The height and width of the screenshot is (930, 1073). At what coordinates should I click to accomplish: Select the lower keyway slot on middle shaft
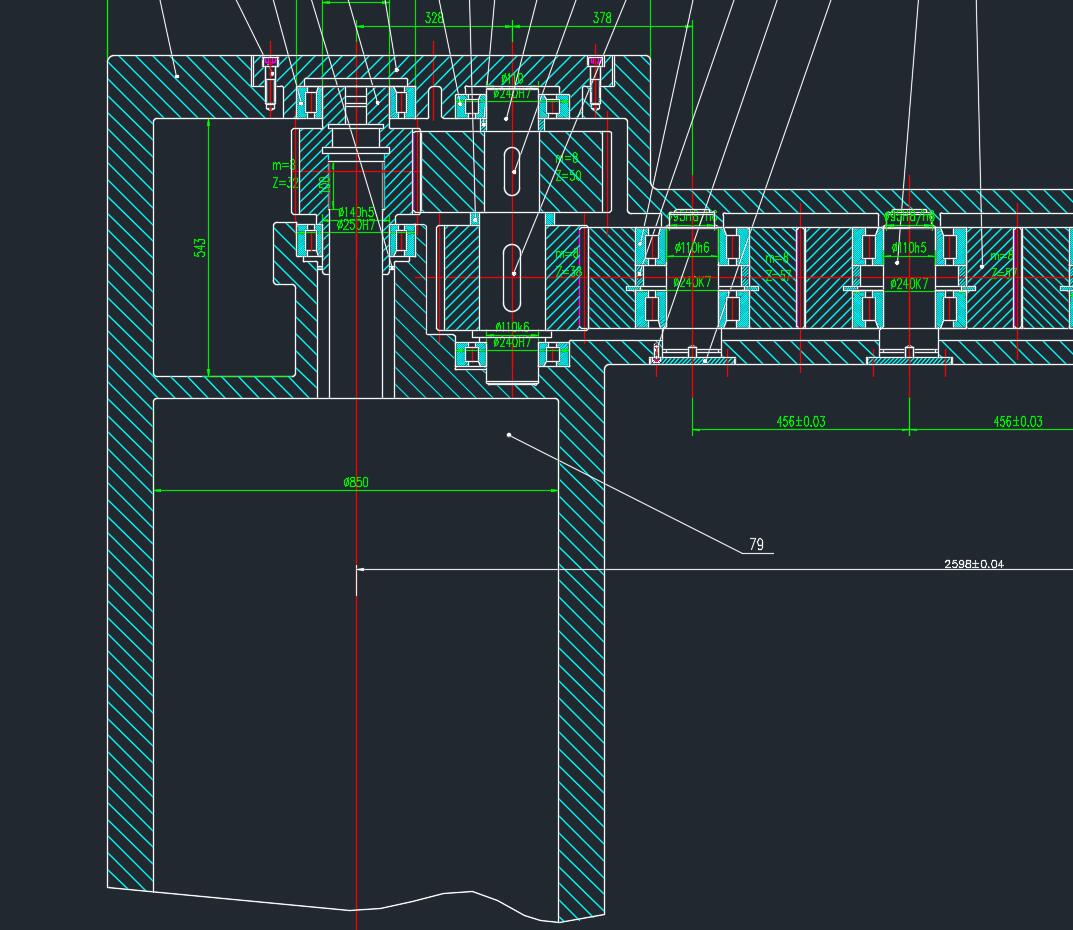[x=513, y=276]
